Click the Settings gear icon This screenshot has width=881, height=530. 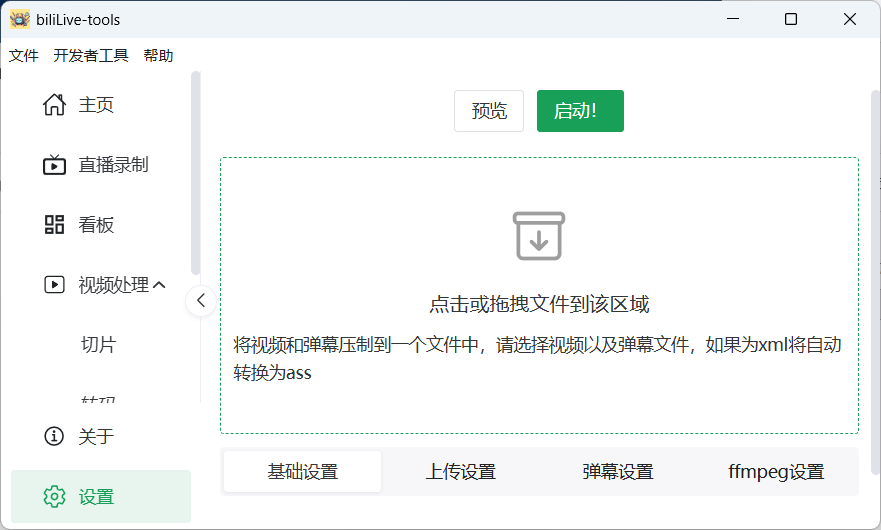(54, 497)
